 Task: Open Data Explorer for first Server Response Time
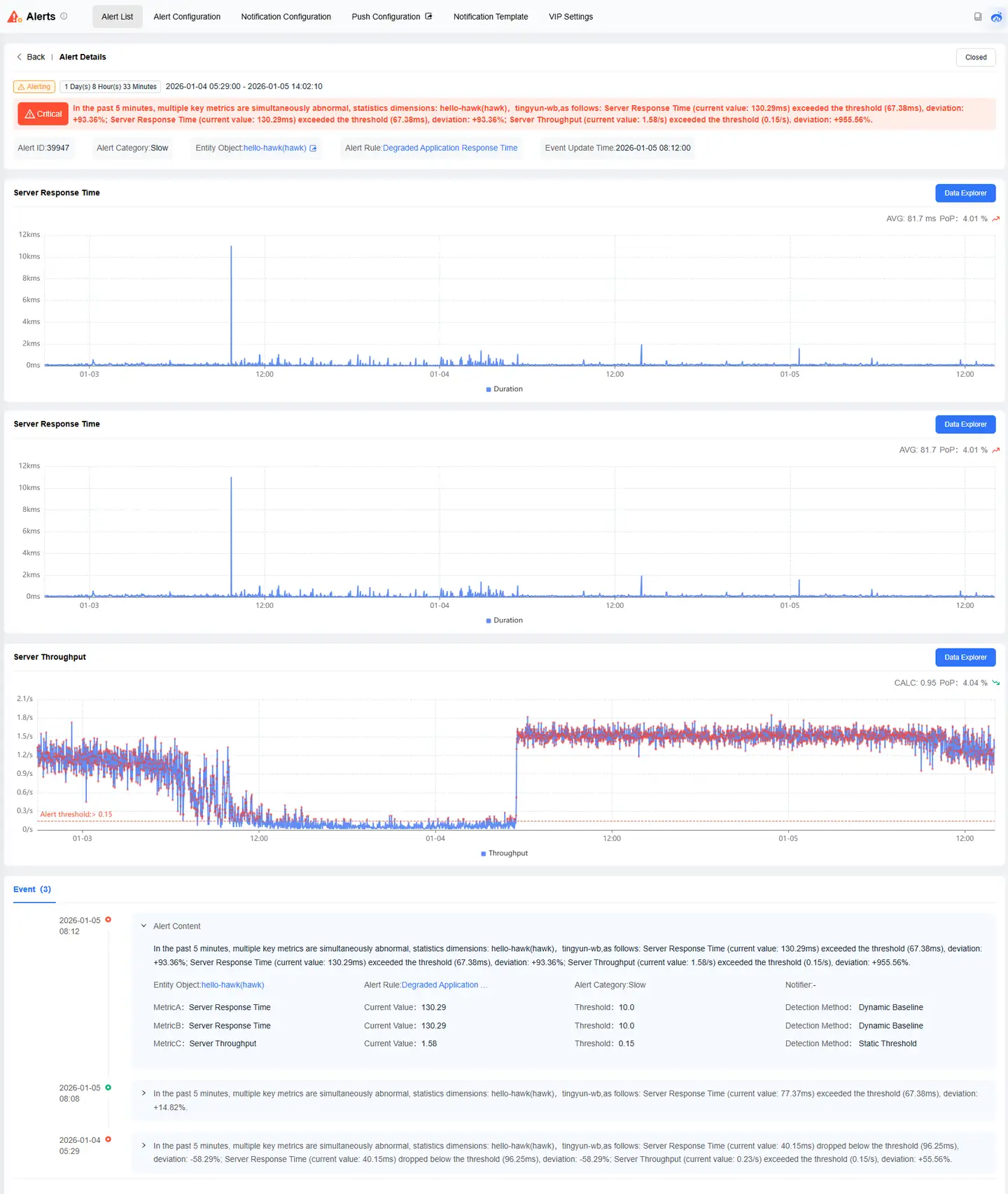[x=965, y=193]
